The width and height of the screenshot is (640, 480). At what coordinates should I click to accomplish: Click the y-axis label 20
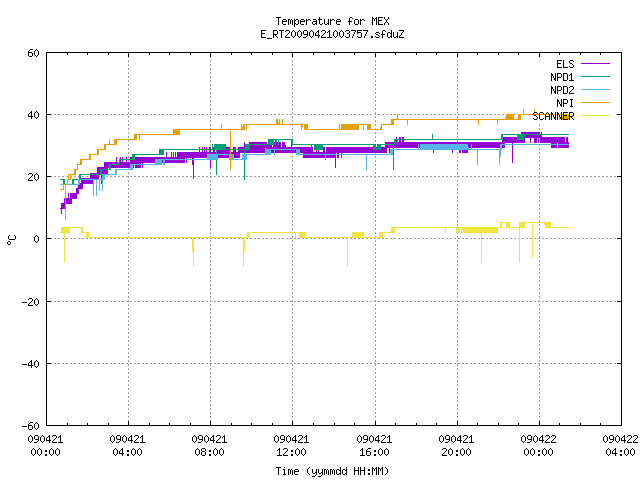[x=33, y=177]
